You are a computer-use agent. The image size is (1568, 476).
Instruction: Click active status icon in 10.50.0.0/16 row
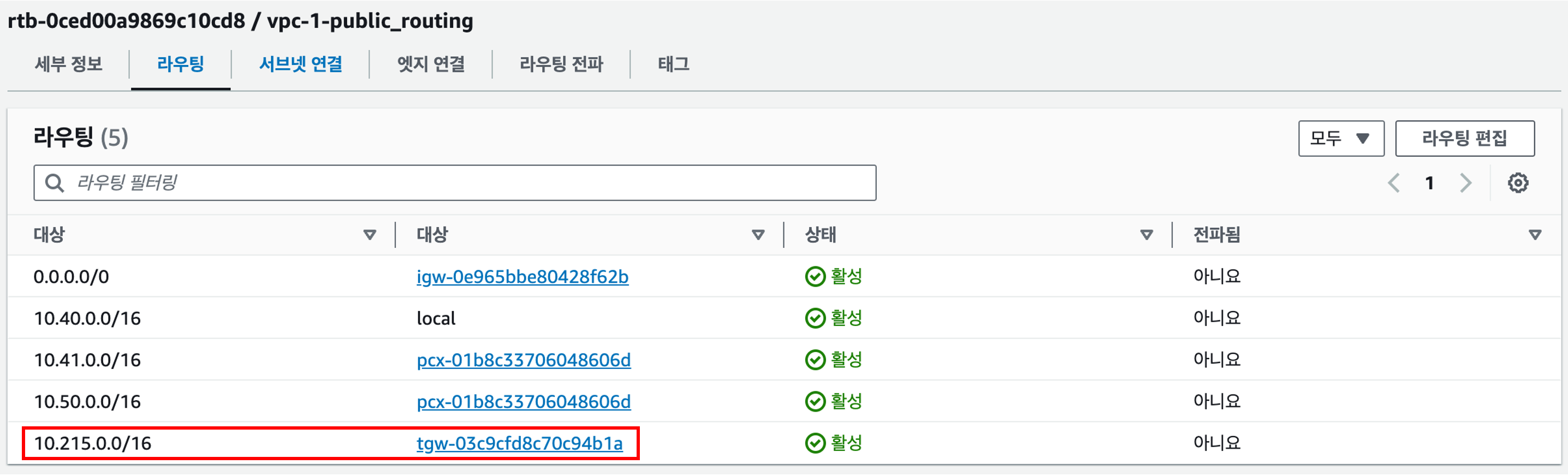(x=815, y=402)
